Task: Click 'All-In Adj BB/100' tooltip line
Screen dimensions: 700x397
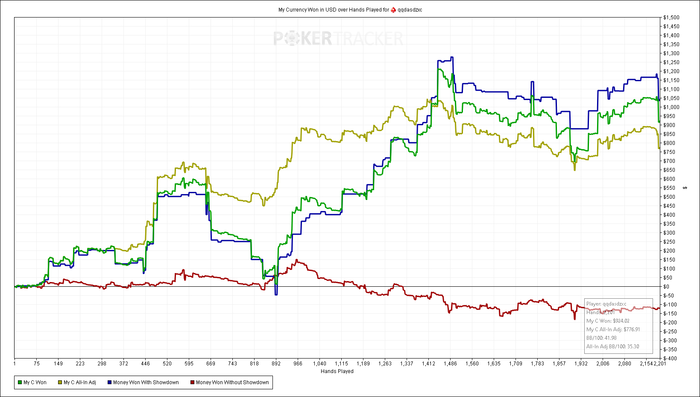Action: (612, 346)
